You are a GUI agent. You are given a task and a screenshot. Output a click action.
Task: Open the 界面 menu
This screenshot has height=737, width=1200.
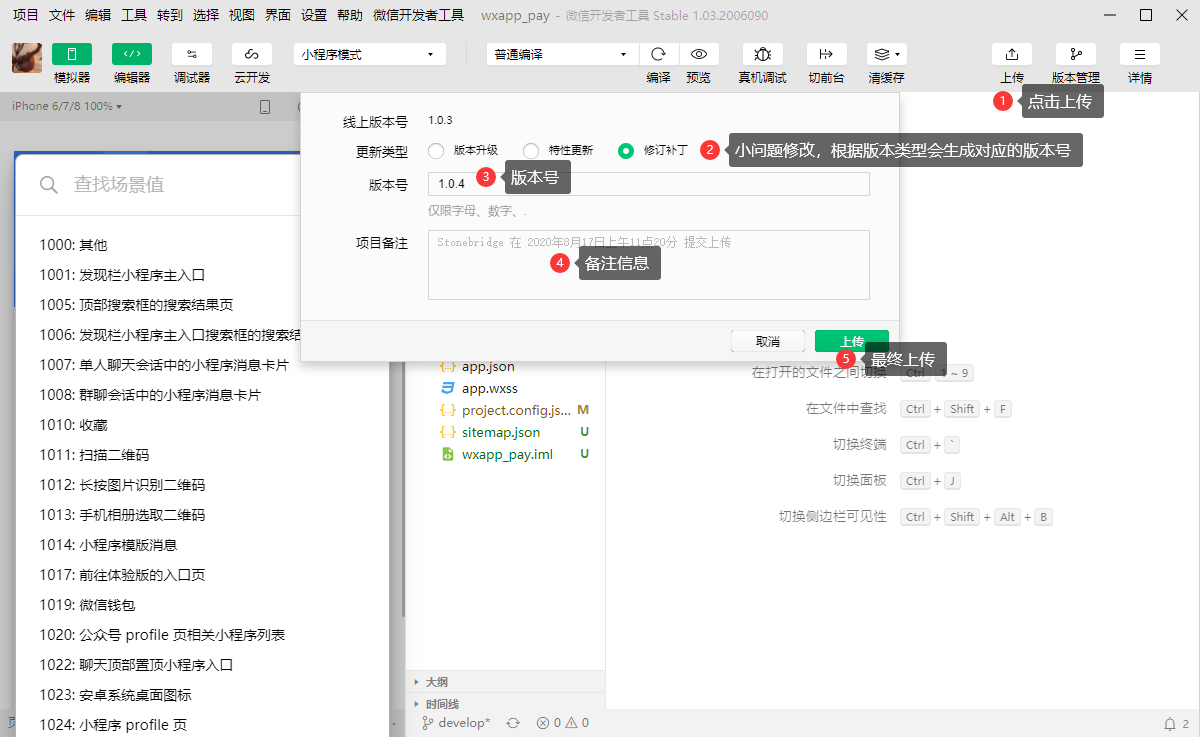278,15
